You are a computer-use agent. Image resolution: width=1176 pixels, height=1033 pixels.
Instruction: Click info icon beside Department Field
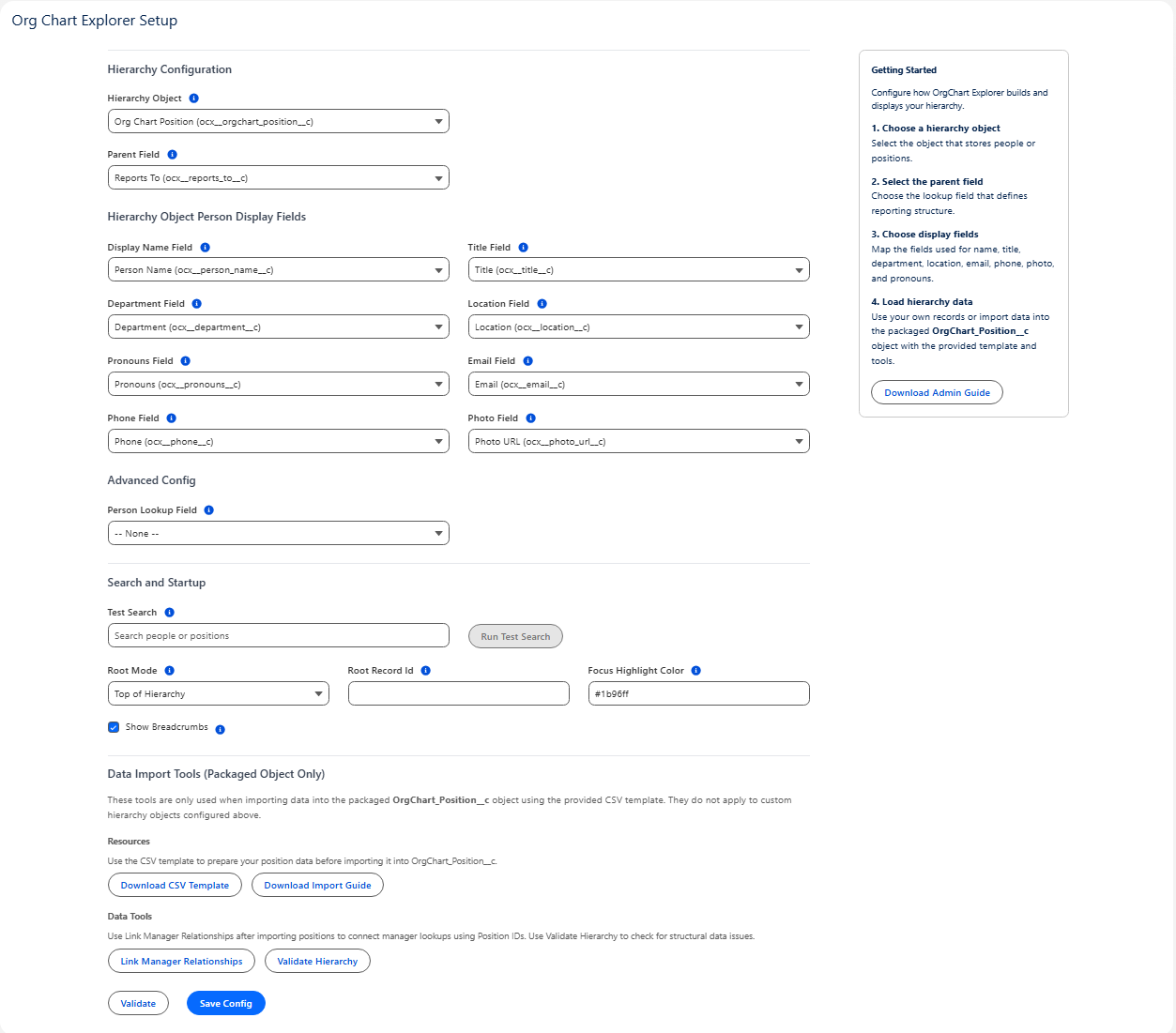(x=197, y=304)
